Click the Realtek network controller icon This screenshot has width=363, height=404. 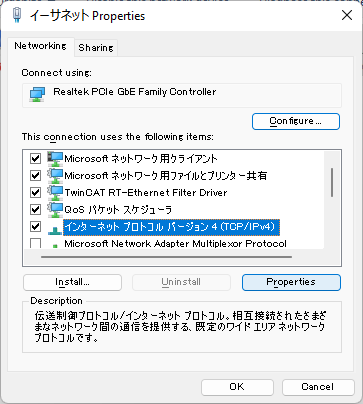(37, 94)
